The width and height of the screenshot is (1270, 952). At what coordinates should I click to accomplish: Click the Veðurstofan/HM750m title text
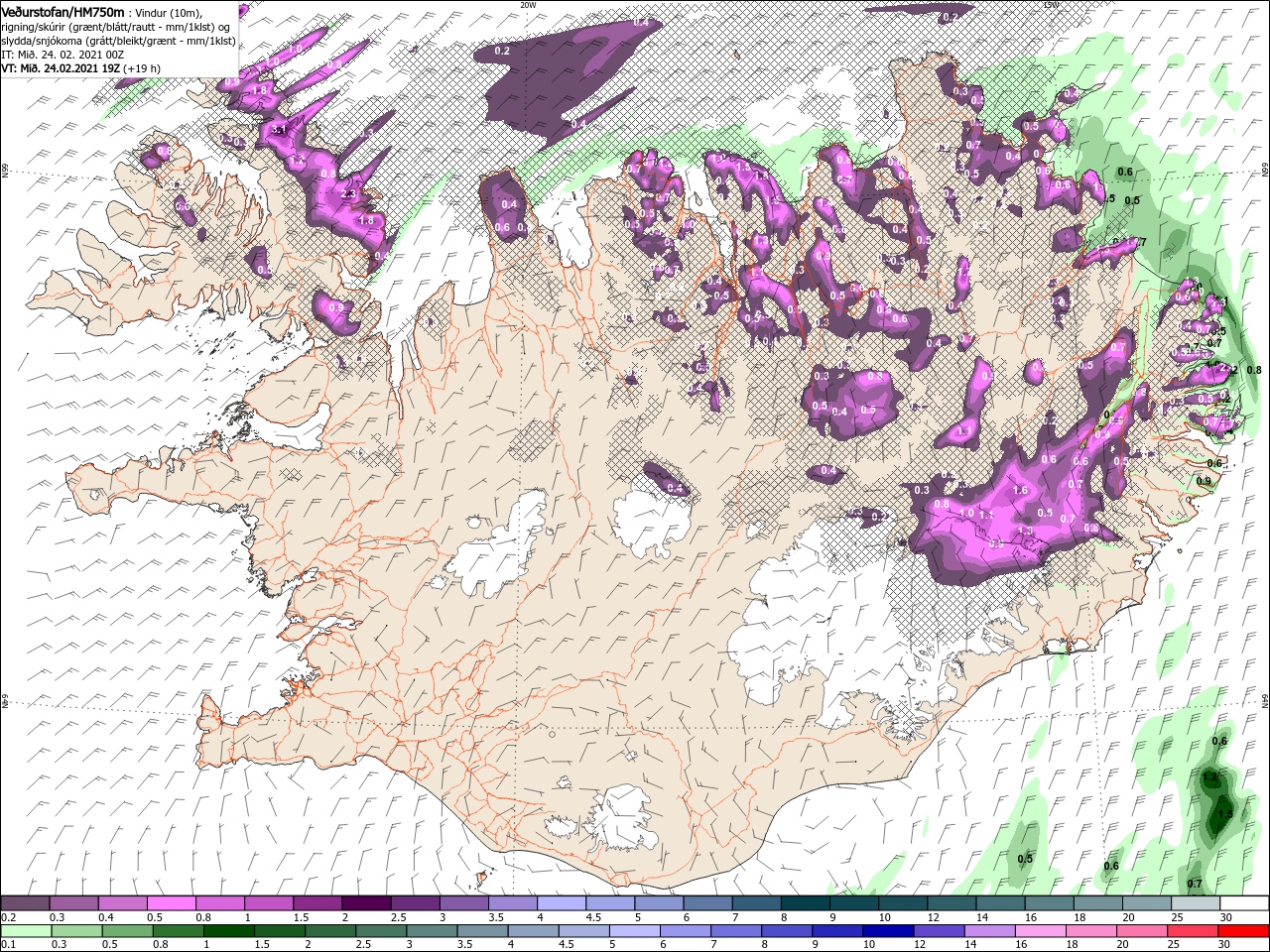(x=63, y=11)
